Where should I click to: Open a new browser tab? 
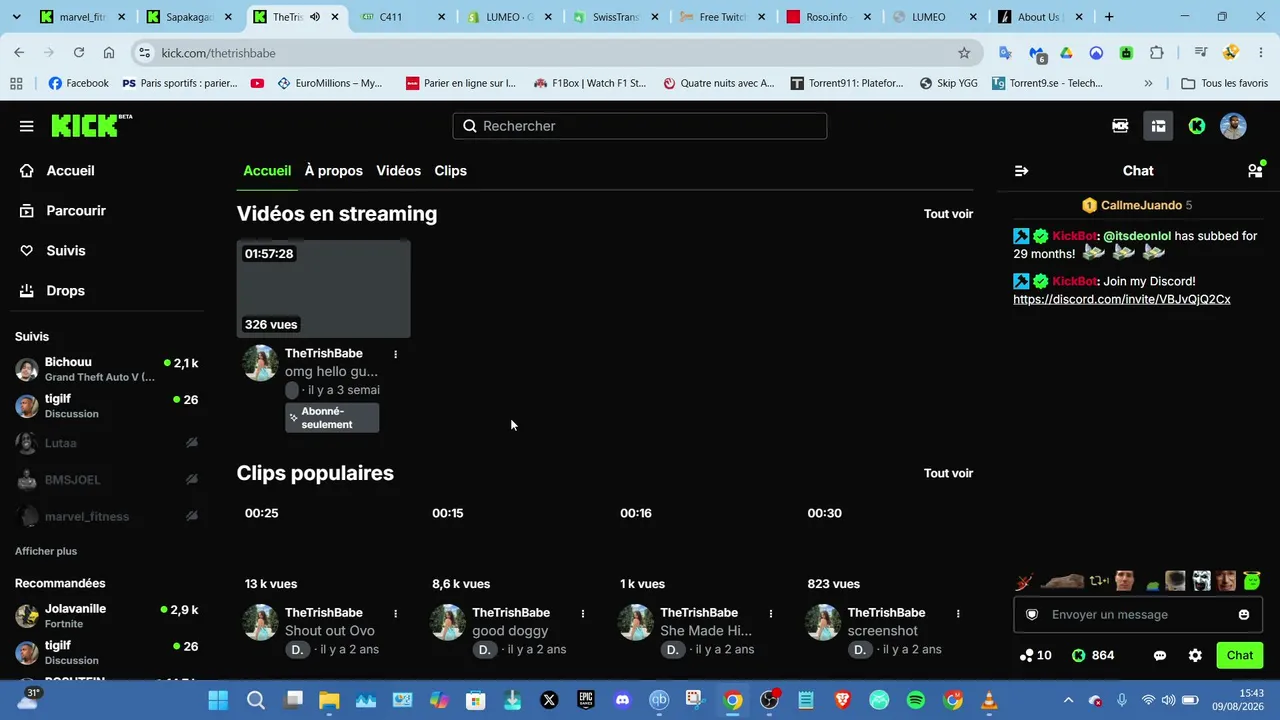(1109, 17)
